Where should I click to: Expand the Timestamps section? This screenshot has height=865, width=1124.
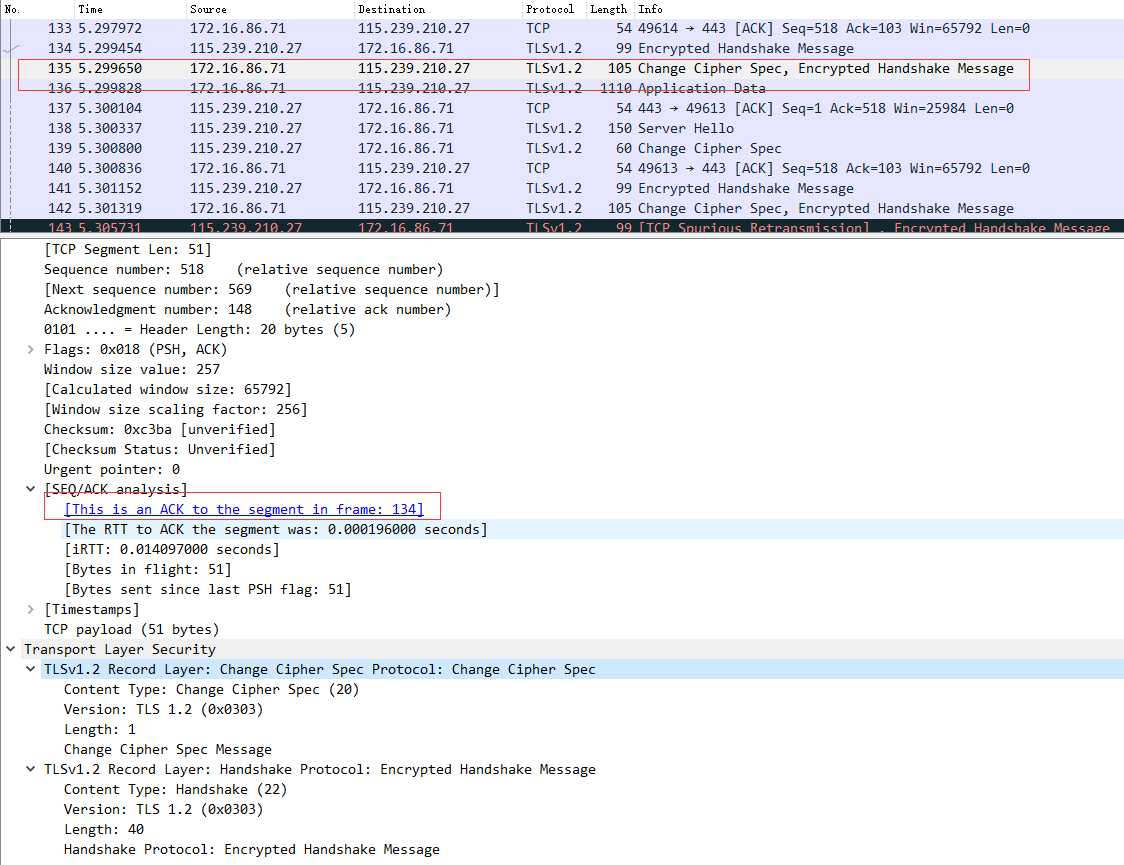point(30,610)
